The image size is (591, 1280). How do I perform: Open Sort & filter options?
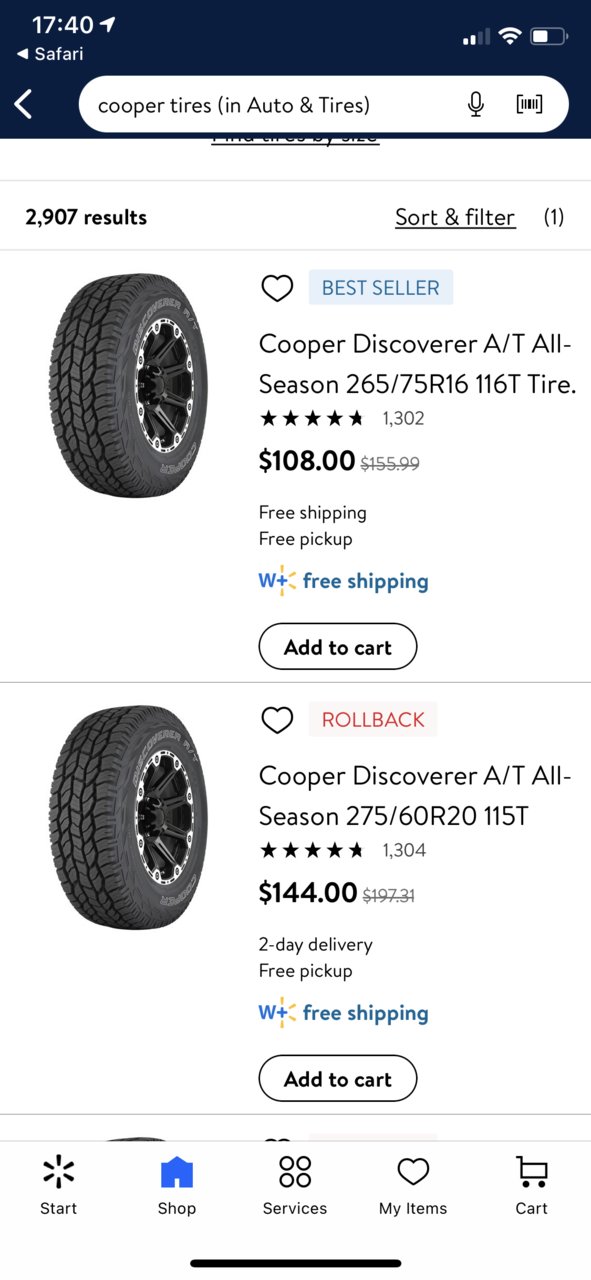click(x=455, y=217)
